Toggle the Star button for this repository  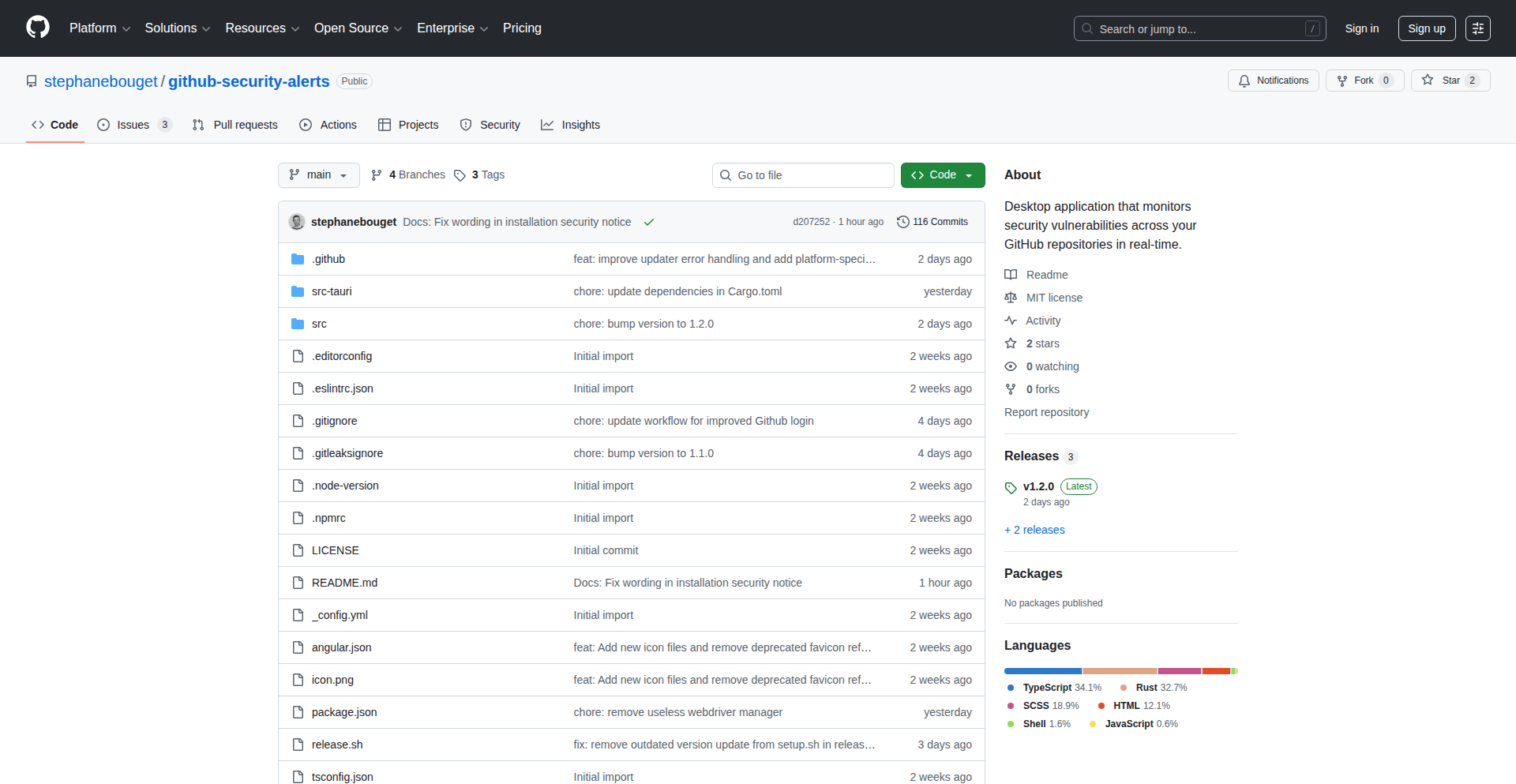1450,81
